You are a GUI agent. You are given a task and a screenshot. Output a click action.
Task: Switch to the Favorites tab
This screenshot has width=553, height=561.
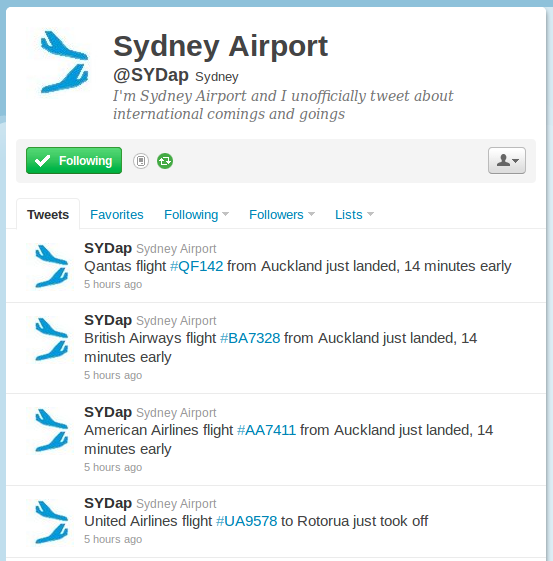[117, 215]
